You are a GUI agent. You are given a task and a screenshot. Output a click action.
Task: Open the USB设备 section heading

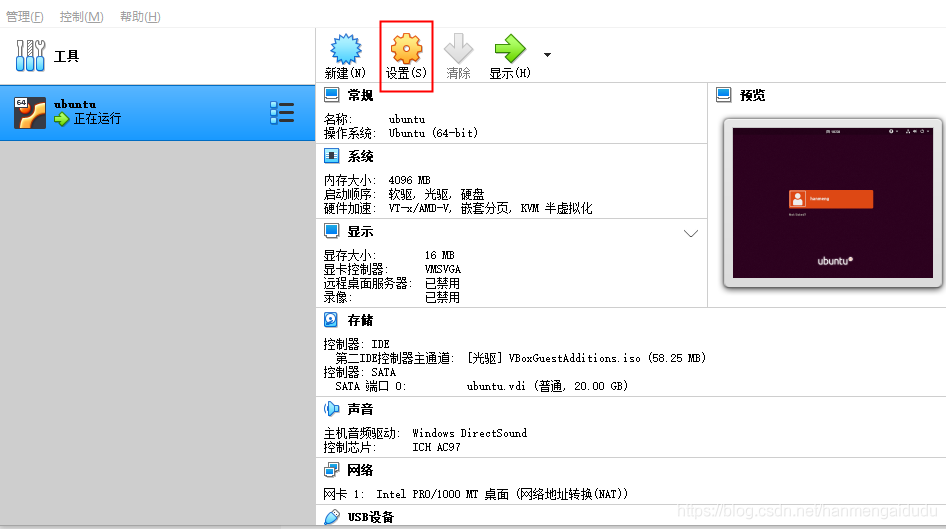[370, 518]
